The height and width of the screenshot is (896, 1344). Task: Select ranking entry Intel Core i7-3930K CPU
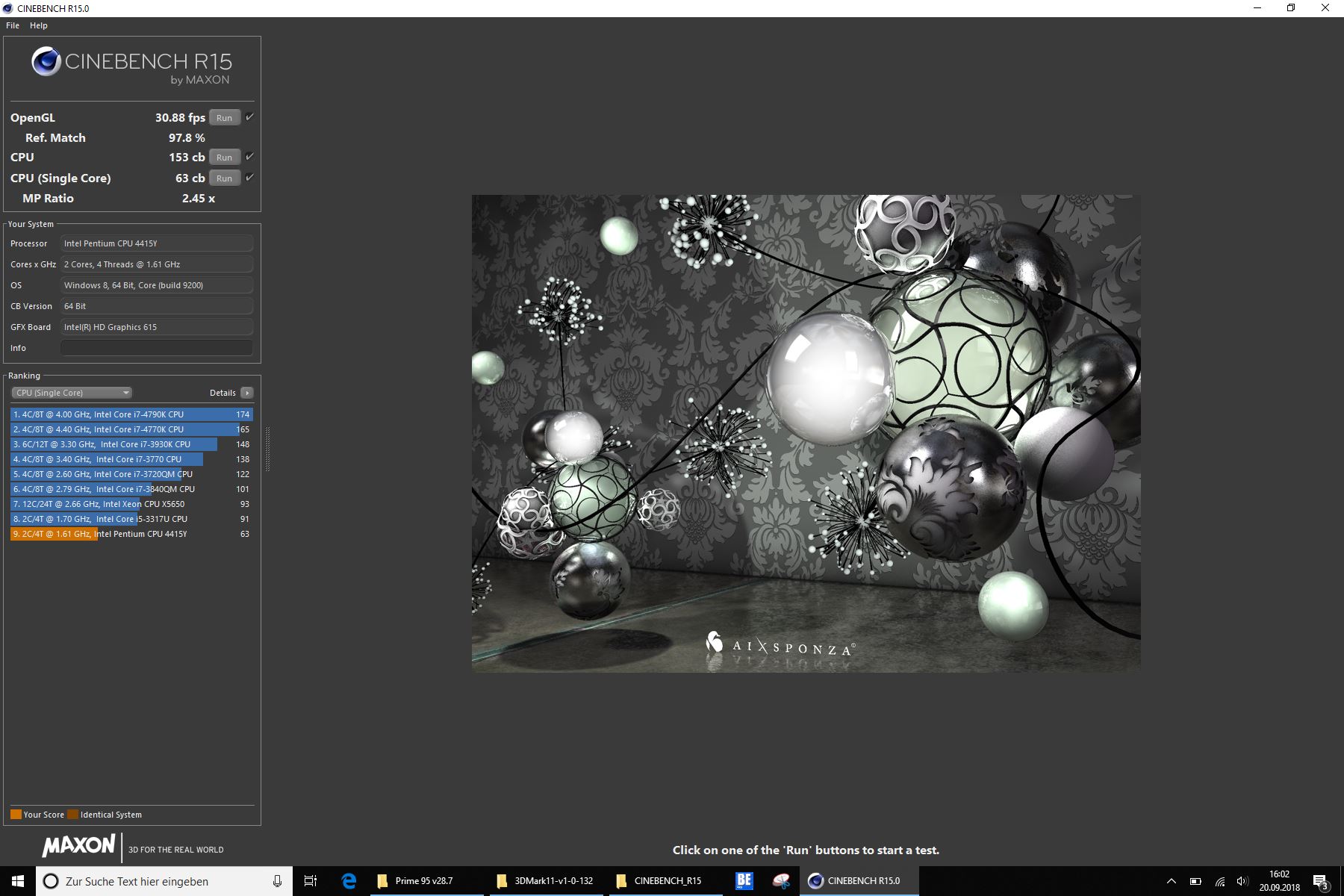(132, 444)
